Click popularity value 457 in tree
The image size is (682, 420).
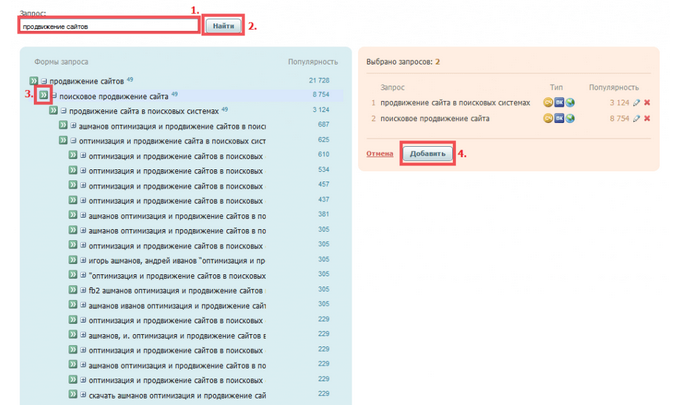coord(323,184)
